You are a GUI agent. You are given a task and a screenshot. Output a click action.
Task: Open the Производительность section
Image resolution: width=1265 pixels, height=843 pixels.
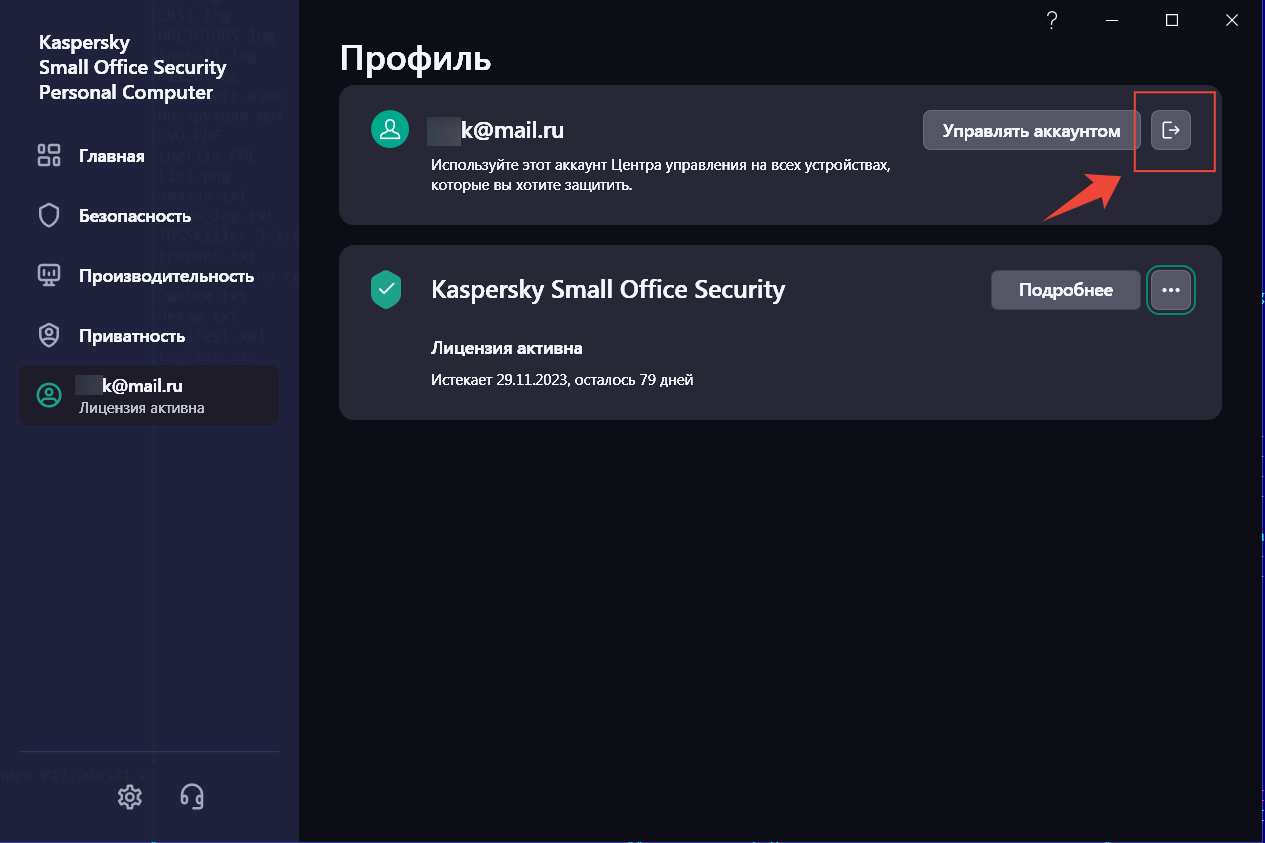(148, 276)
